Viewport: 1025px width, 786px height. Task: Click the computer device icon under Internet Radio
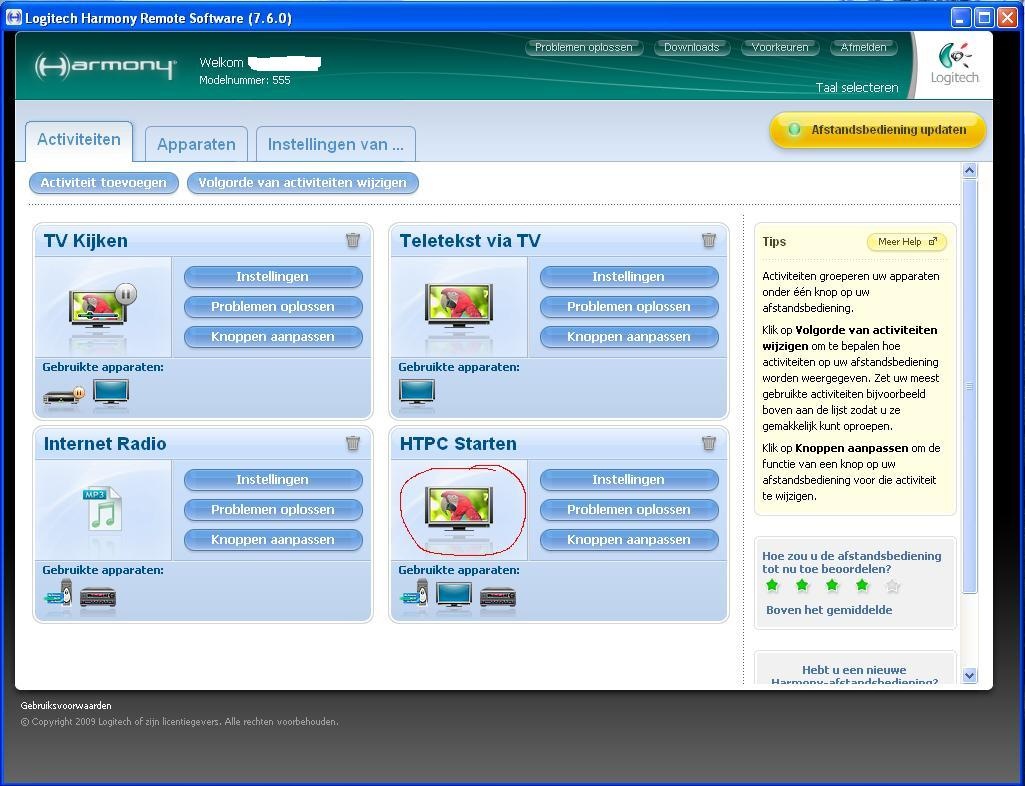(x=59, y=594)
